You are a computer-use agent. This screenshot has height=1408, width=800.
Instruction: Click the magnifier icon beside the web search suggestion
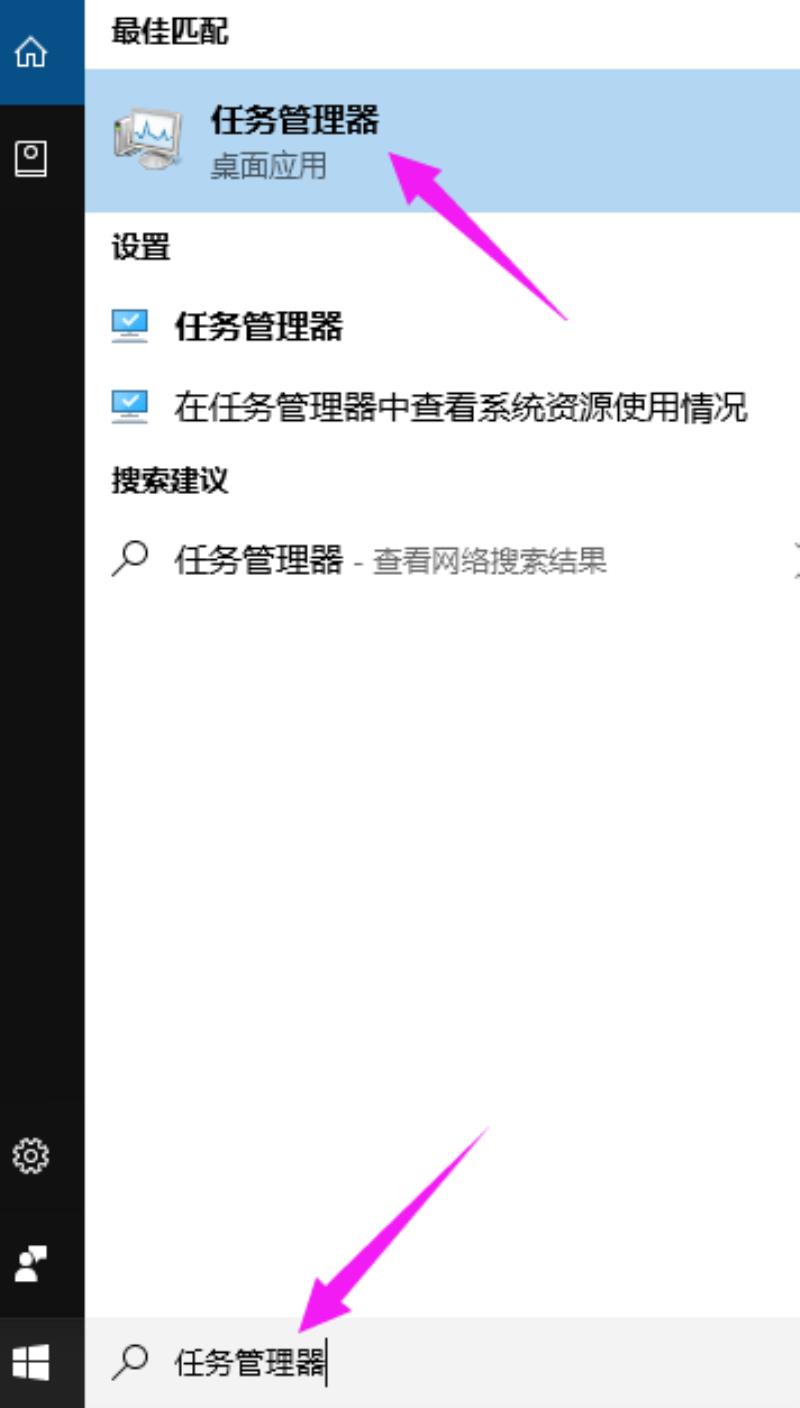point(130,559)
